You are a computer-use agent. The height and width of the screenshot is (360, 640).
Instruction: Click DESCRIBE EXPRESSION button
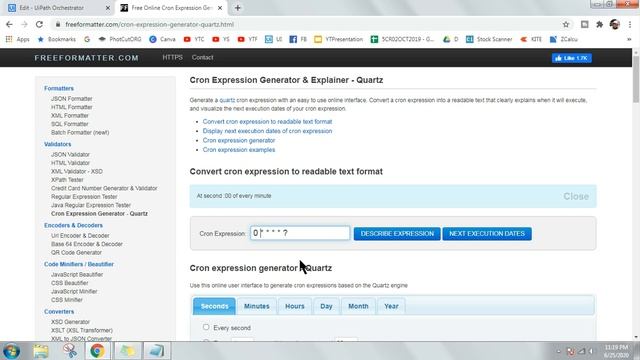(x=397, y=233)
